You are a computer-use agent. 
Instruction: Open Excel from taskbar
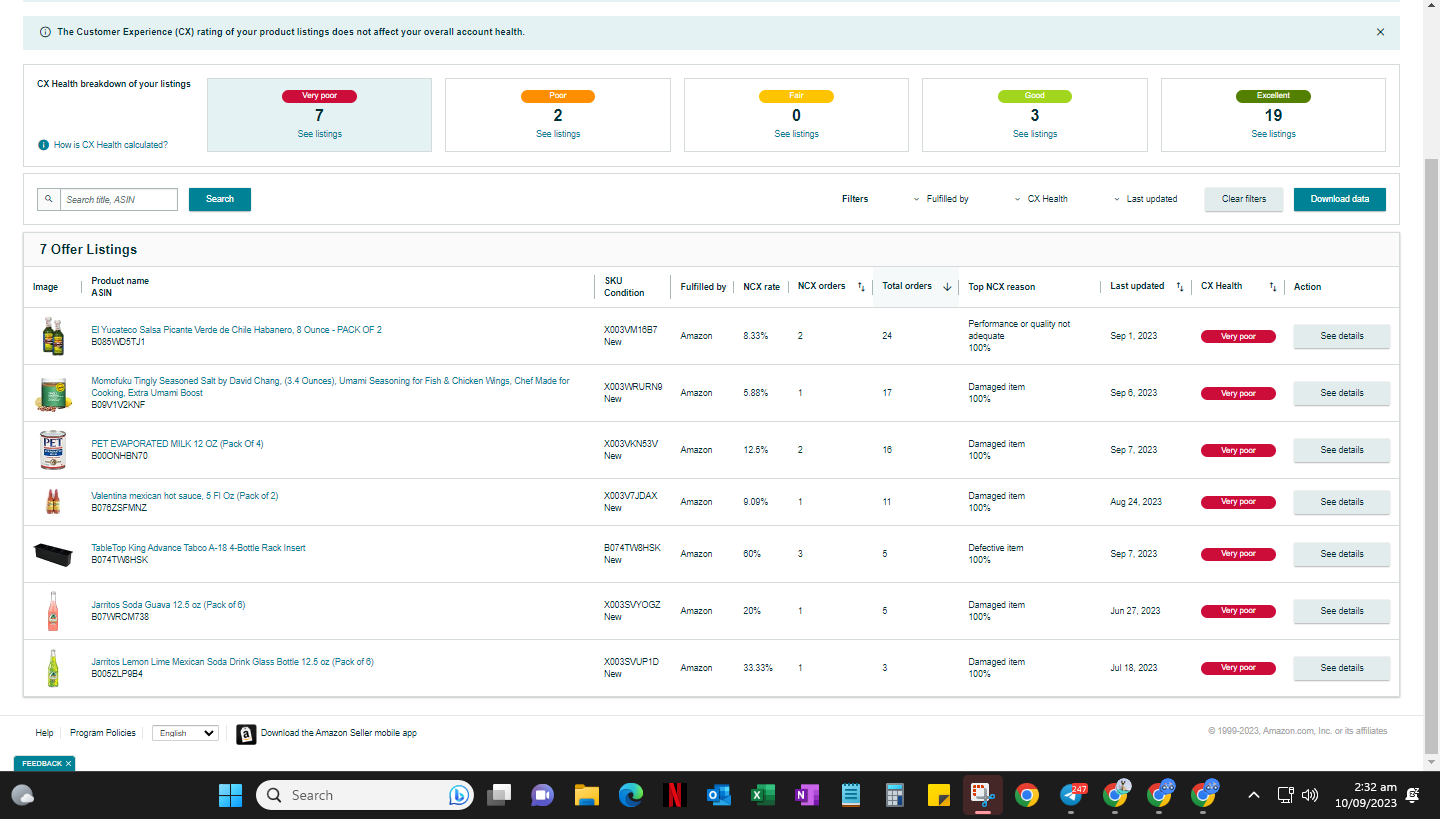tap(762, 795)
